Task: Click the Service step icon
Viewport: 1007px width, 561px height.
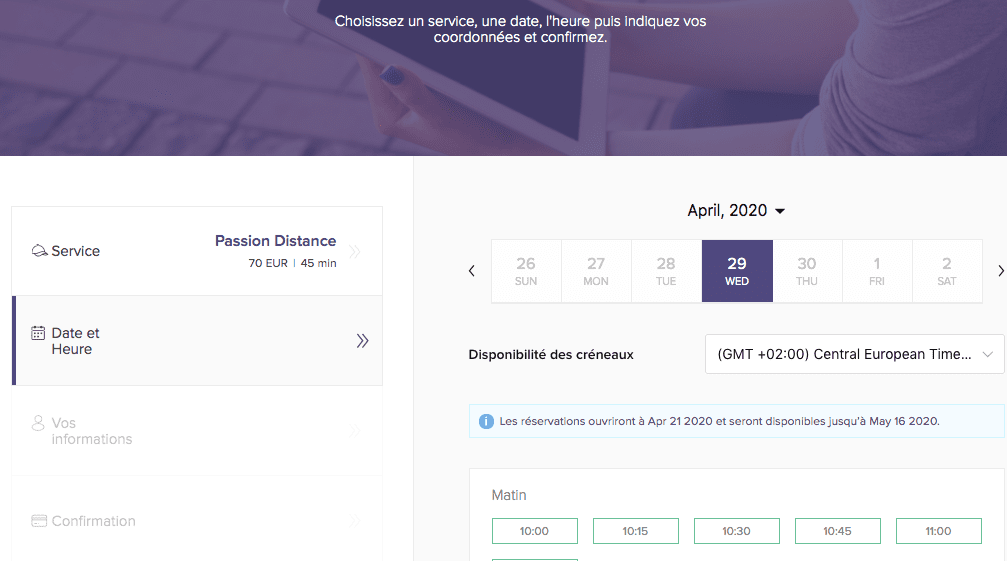Action: click(x=39, y=251)
